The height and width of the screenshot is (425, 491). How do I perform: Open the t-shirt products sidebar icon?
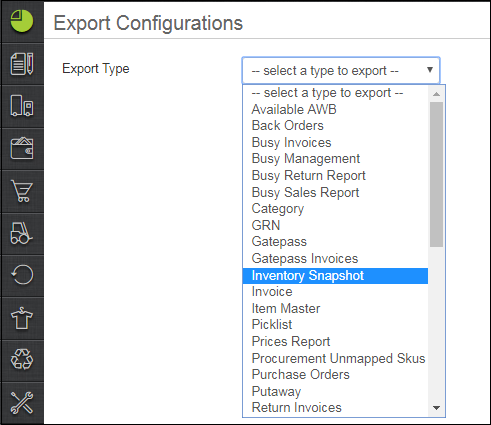click(22, 318)
